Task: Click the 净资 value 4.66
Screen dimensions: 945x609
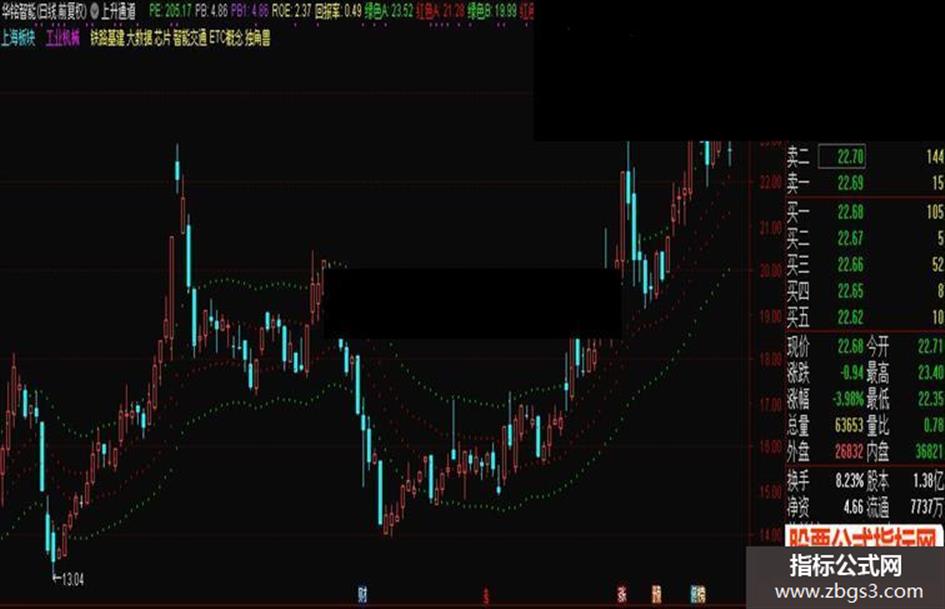Action: click(x=853, y=507)
